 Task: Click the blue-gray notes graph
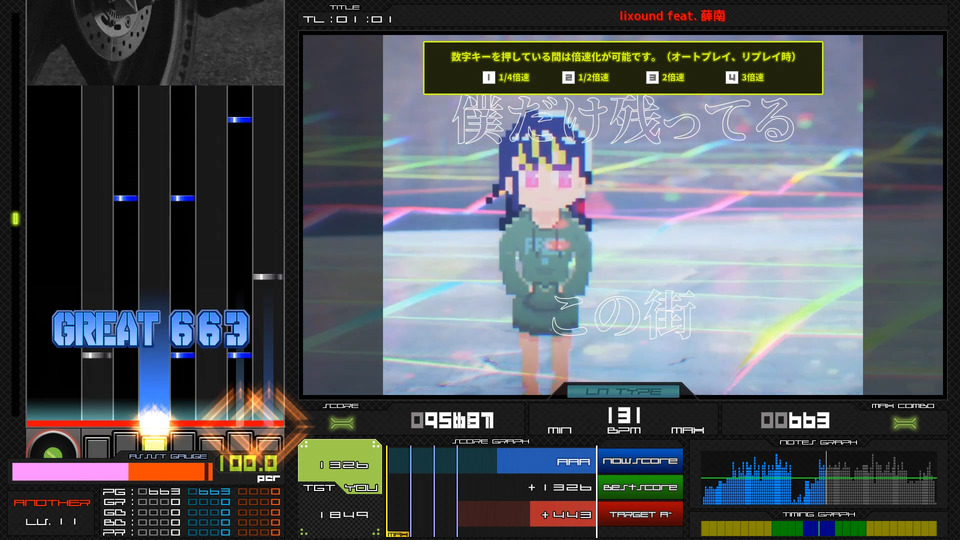coord(818,479)
